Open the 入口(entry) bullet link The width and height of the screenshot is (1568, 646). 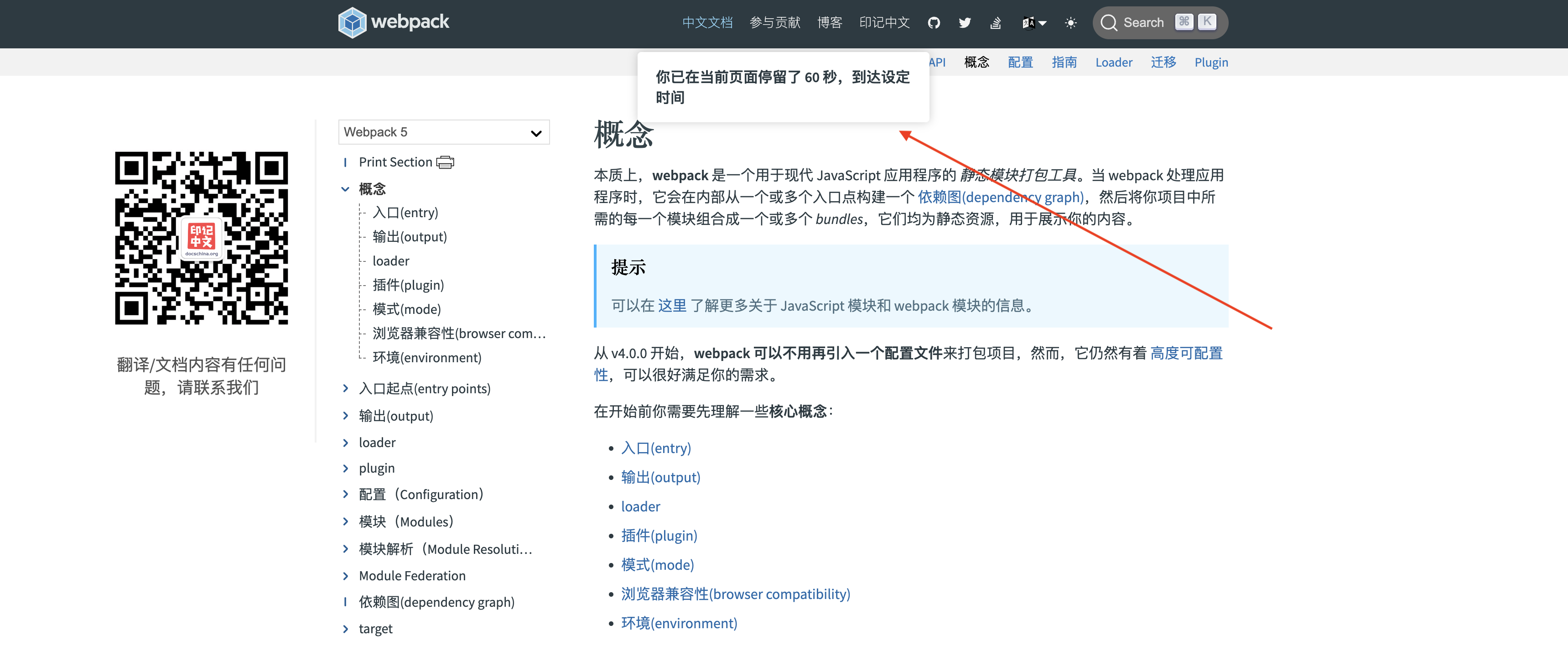[656, 449]
